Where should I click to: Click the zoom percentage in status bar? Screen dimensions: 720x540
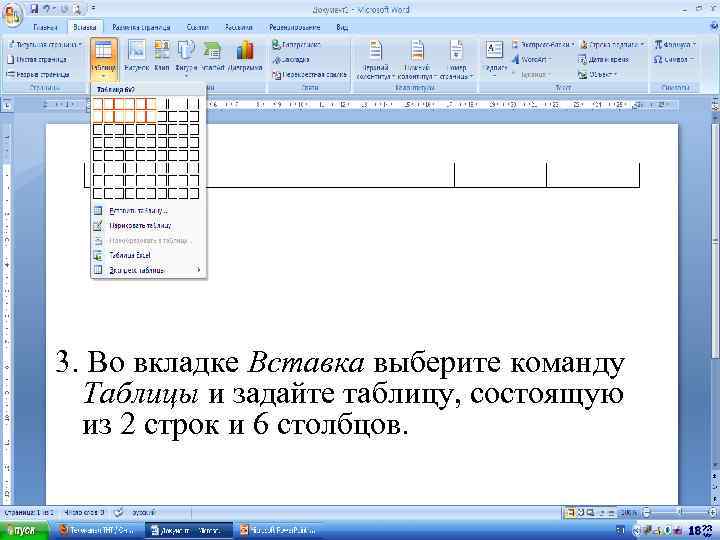click(629, 512)
